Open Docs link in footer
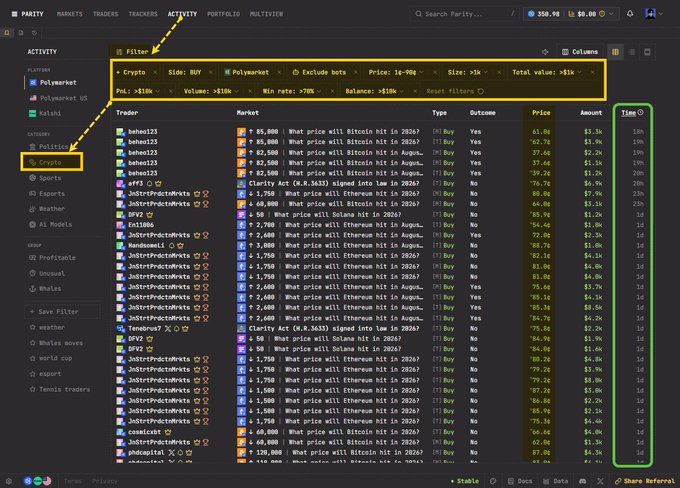680x488 pixels. pyautogui.click(x=520, y=481)
